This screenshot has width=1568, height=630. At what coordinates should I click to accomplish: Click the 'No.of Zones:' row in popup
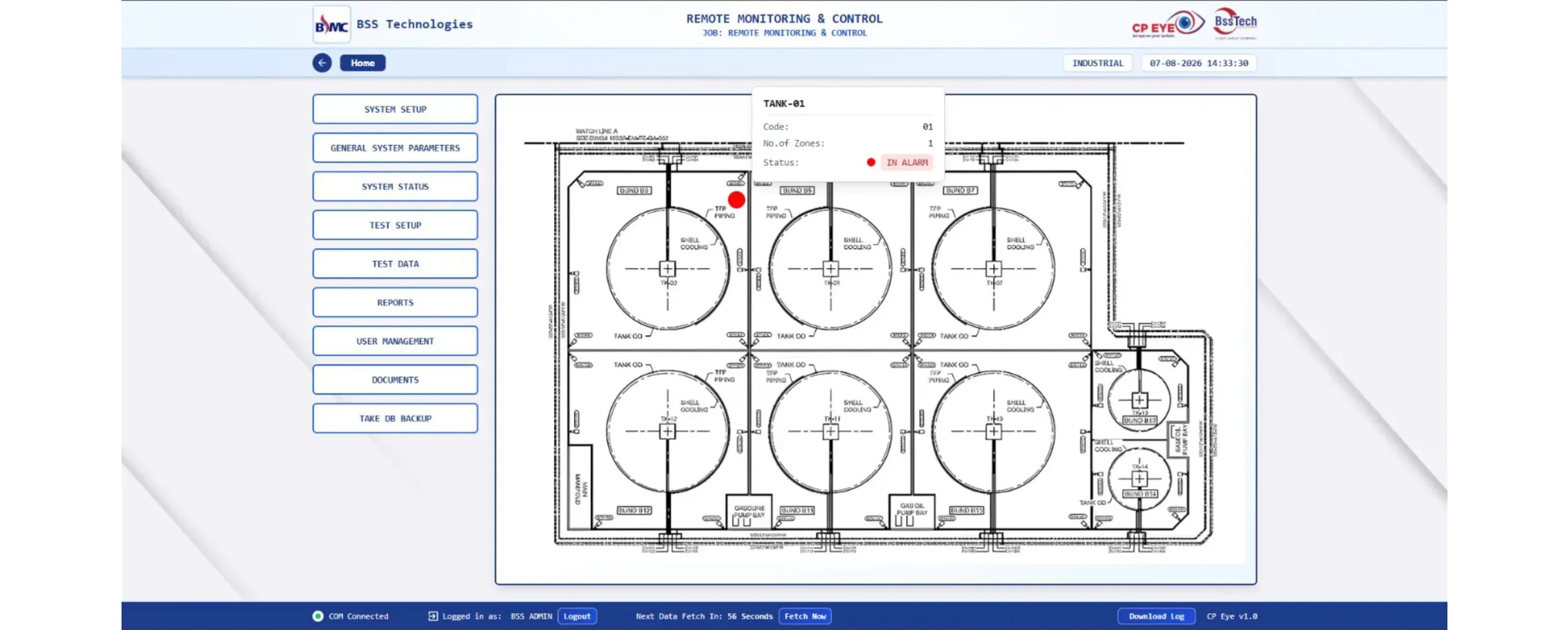click(x=848, y=144)
